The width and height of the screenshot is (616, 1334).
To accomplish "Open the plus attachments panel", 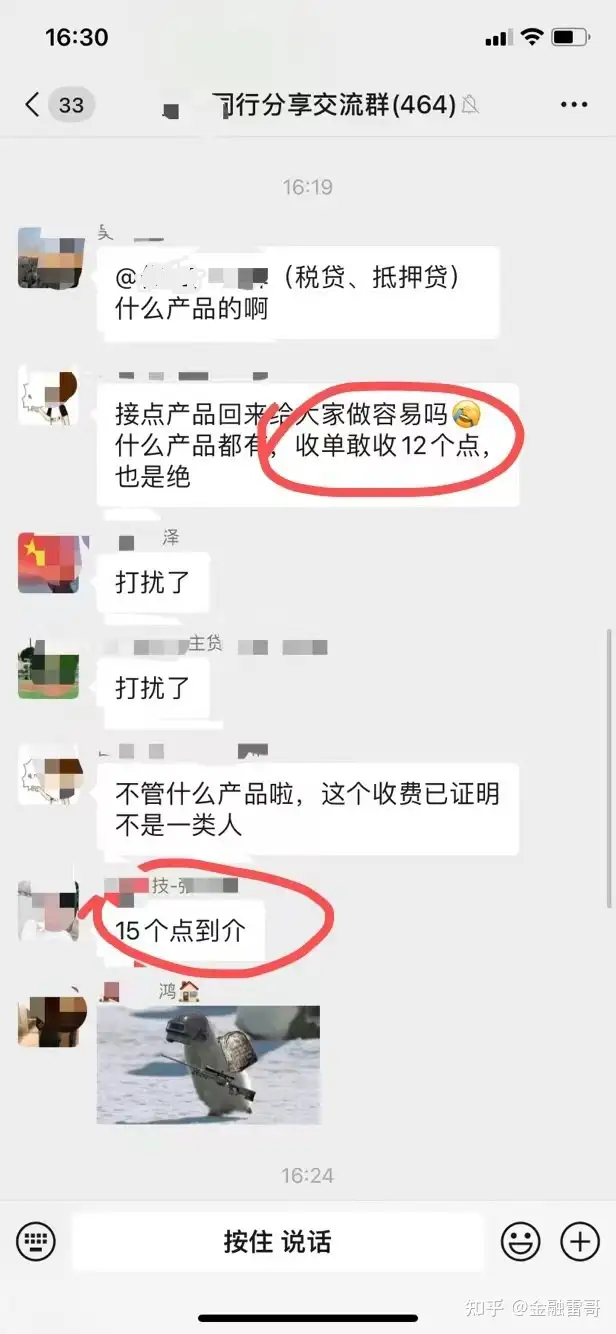I will click(580, 1242).
